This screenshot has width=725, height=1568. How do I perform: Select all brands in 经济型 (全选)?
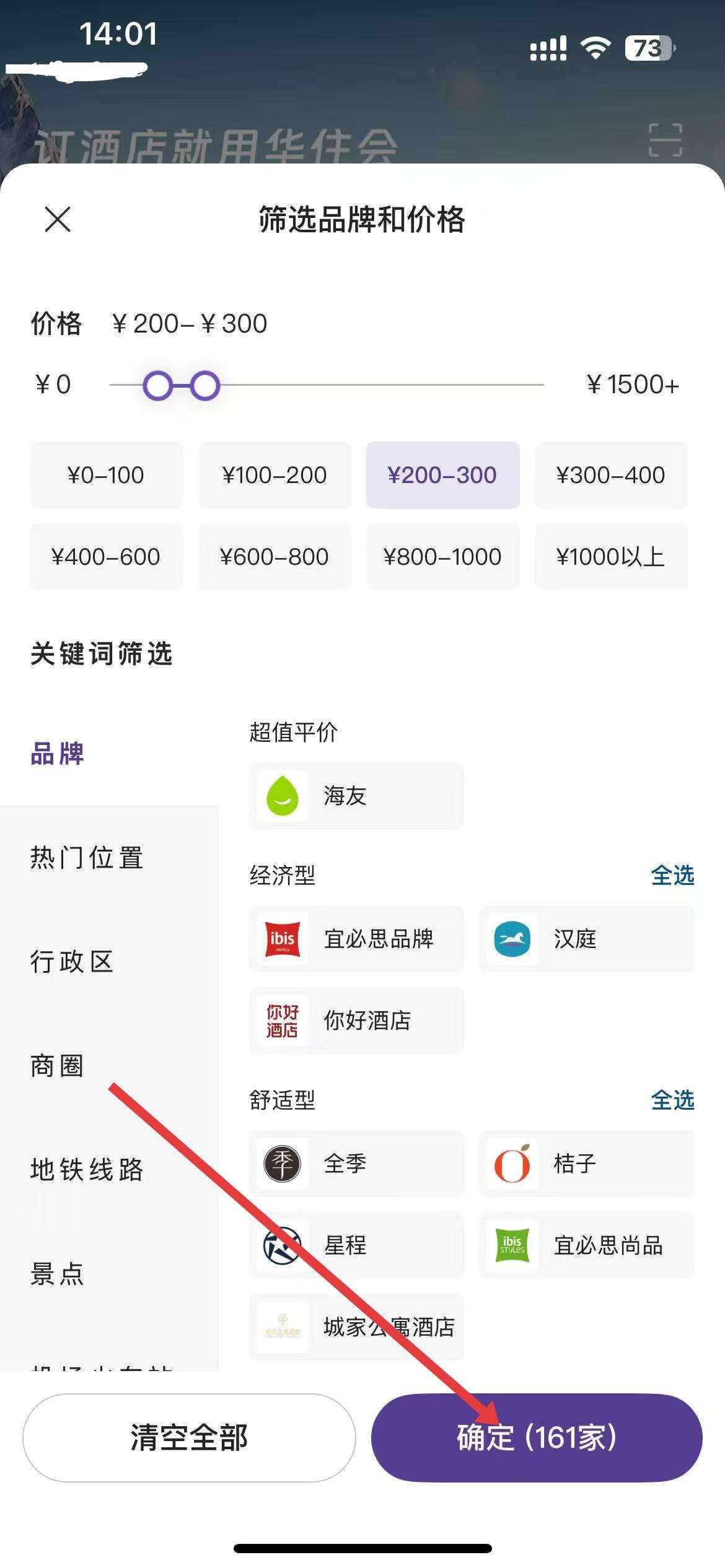click(672, 876)
